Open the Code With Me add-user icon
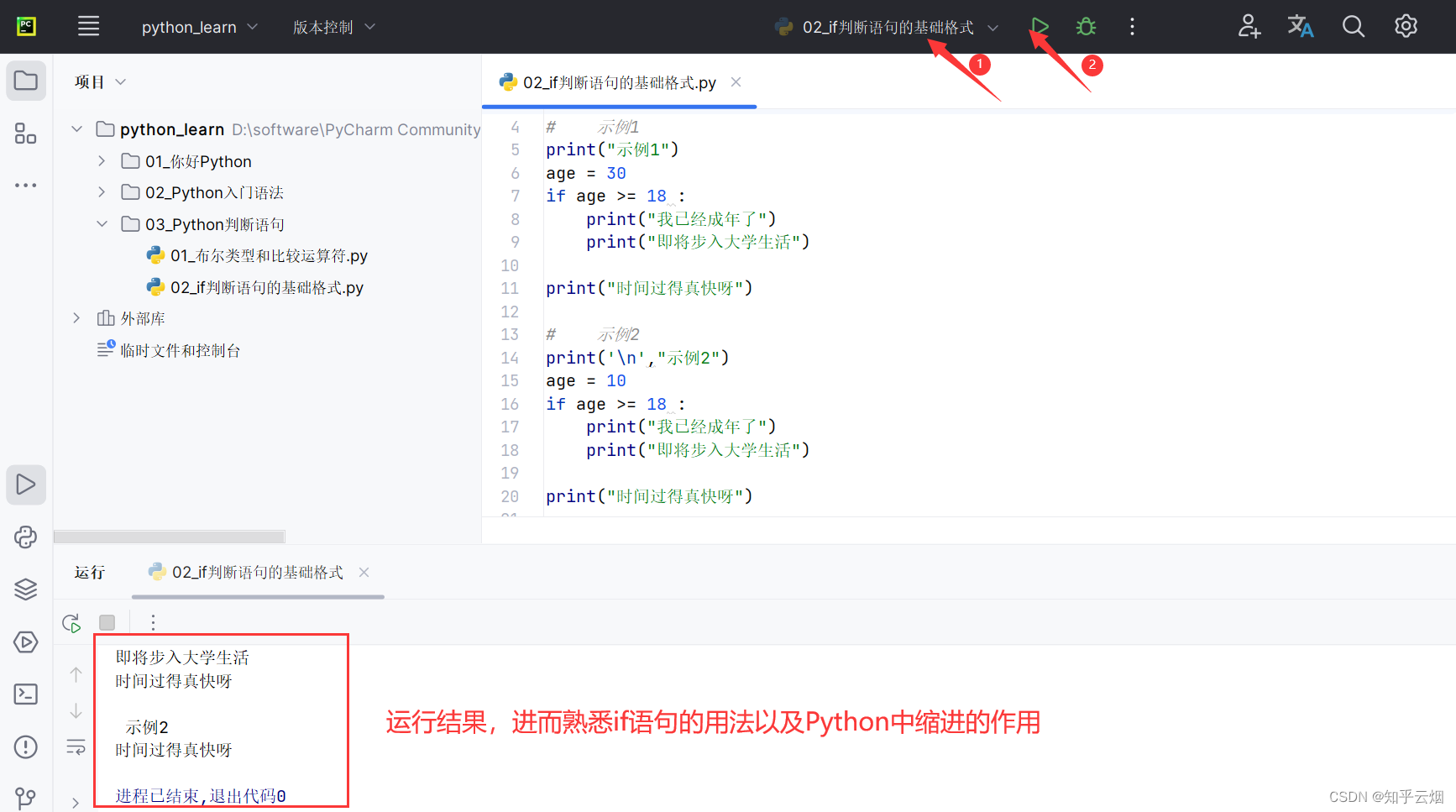Screen dimensions: 1456x812 1249,27
